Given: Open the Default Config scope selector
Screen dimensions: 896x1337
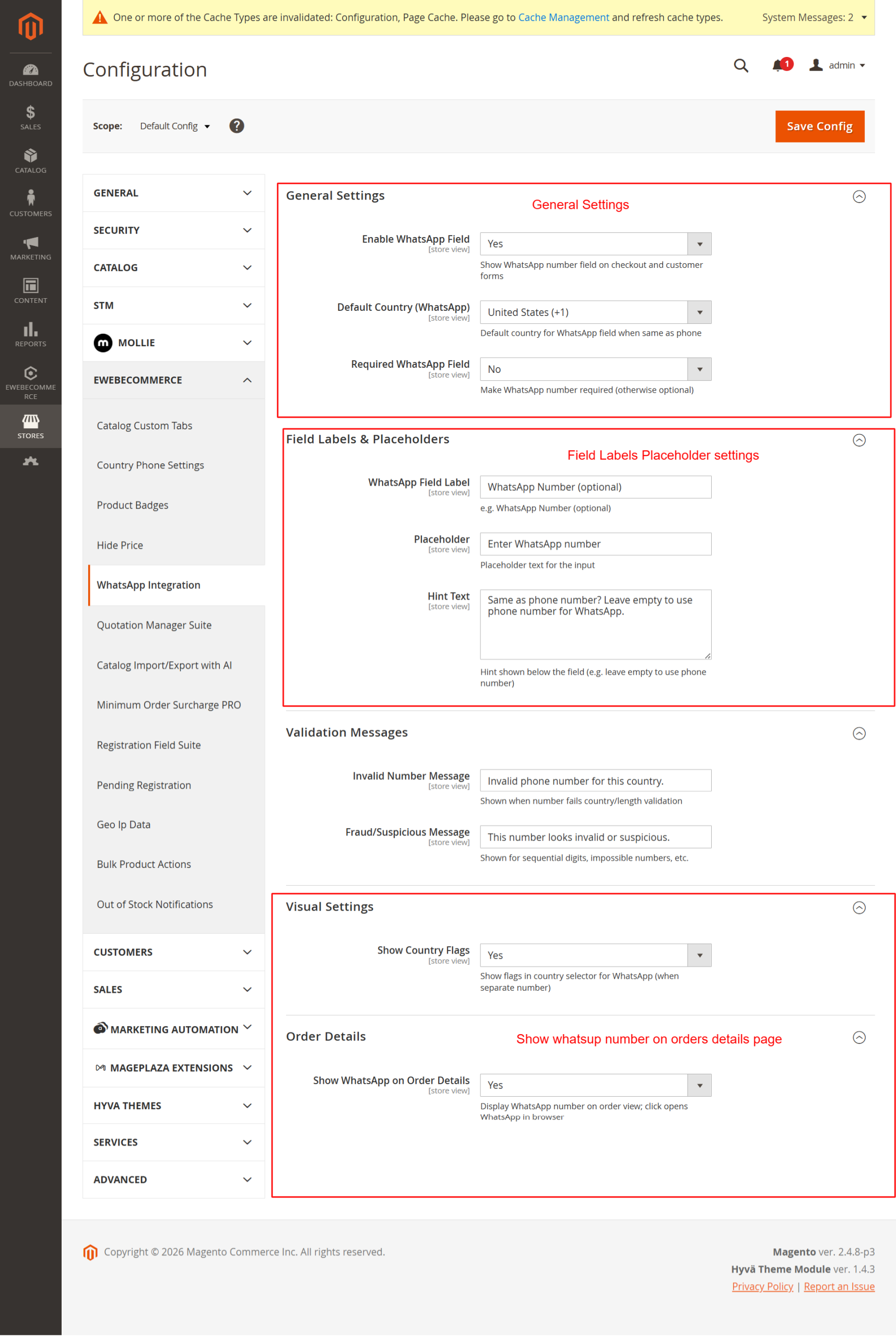Looking at the screenshot, I should click(175, 126).
